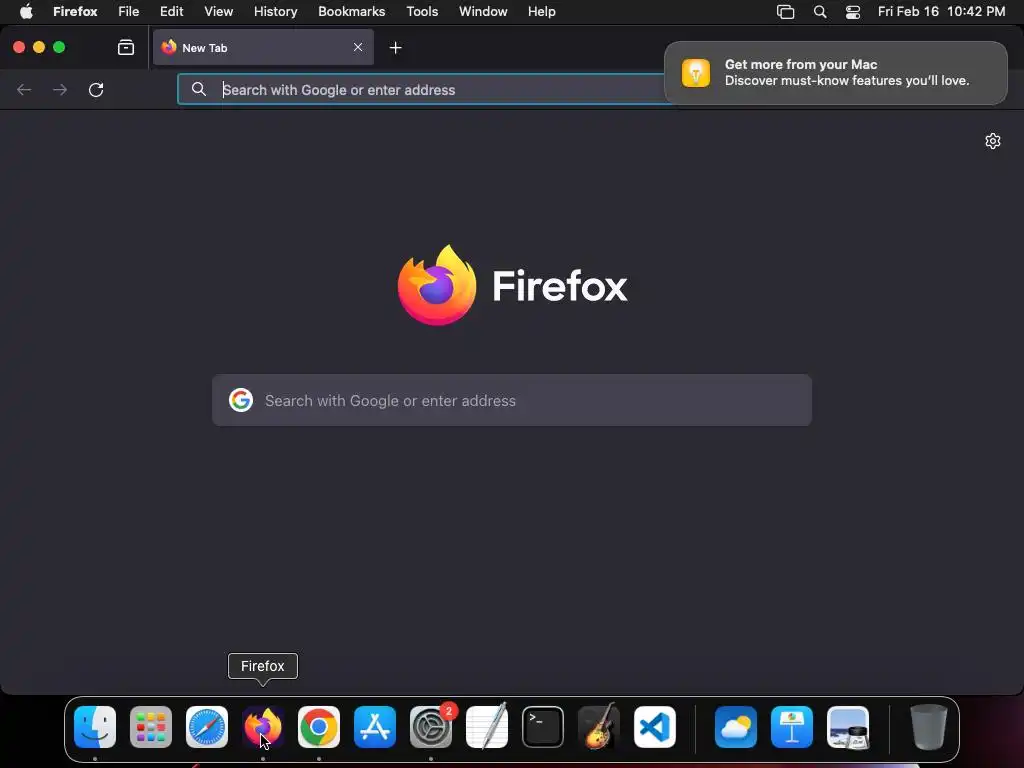Image resolution: width=1024 pixels, height=768 pixels.
Task: Open Launchpad from the dock
Action: (151, 727)
